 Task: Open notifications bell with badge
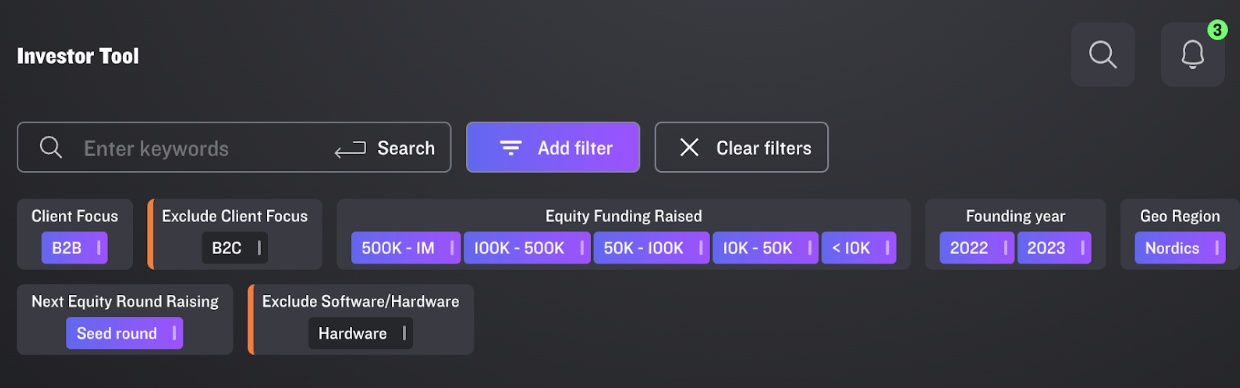pos(1193,54)
